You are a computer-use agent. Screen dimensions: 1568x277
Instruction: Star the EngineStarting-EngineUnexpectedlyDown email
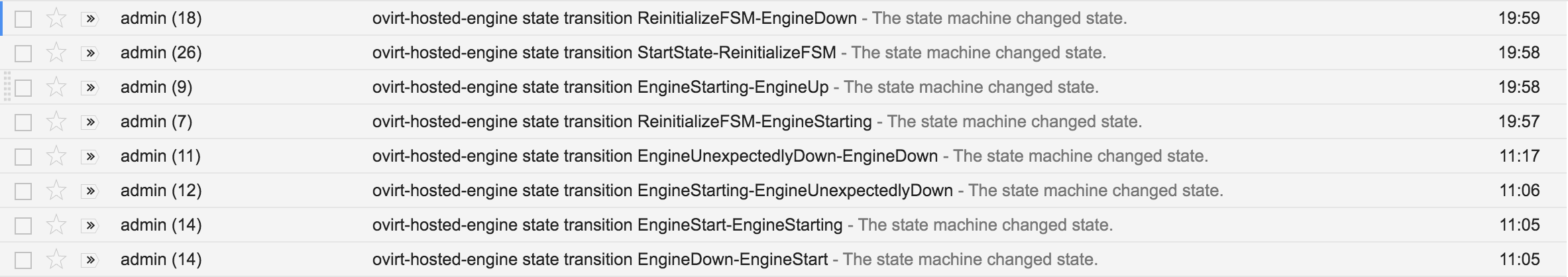click(56, 191)
